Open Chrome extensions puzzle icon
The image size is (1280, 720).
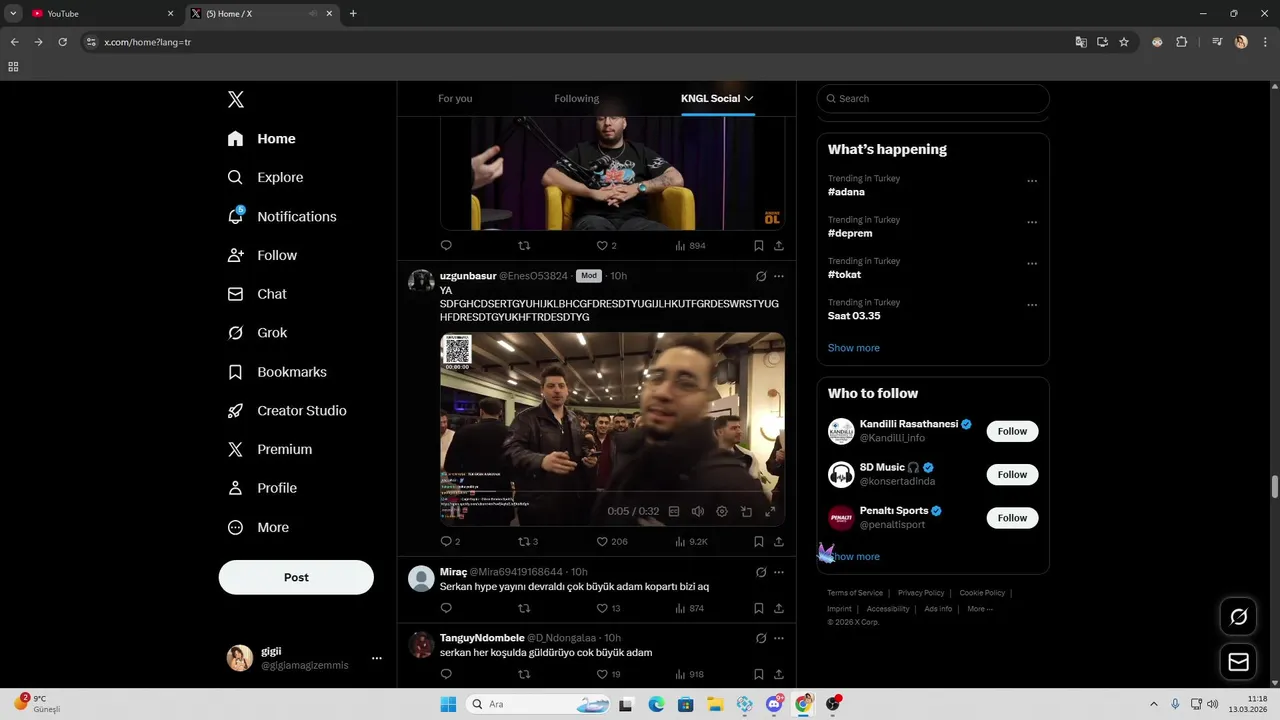pyautogui.click(x=1182, y=42)
